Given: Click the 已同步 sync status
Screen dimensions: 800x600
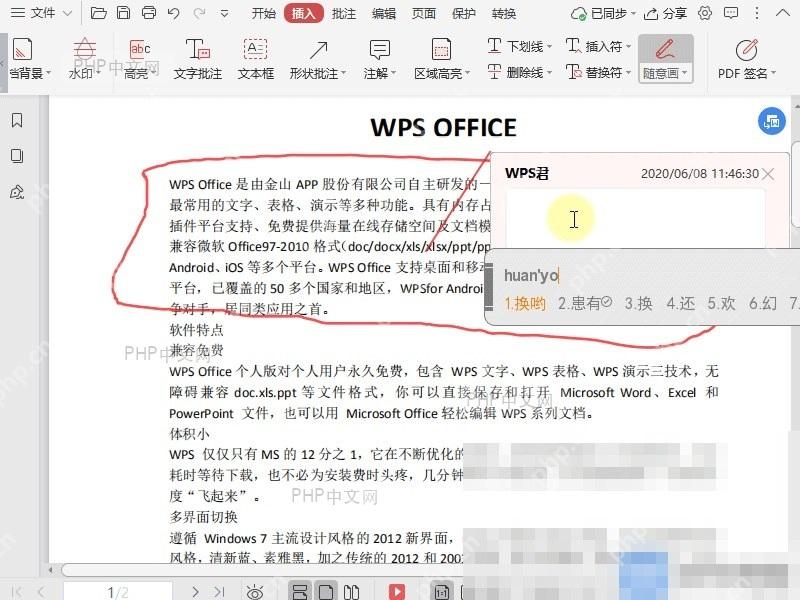Looking at the screenshot, I should click(x=603, y=13).
